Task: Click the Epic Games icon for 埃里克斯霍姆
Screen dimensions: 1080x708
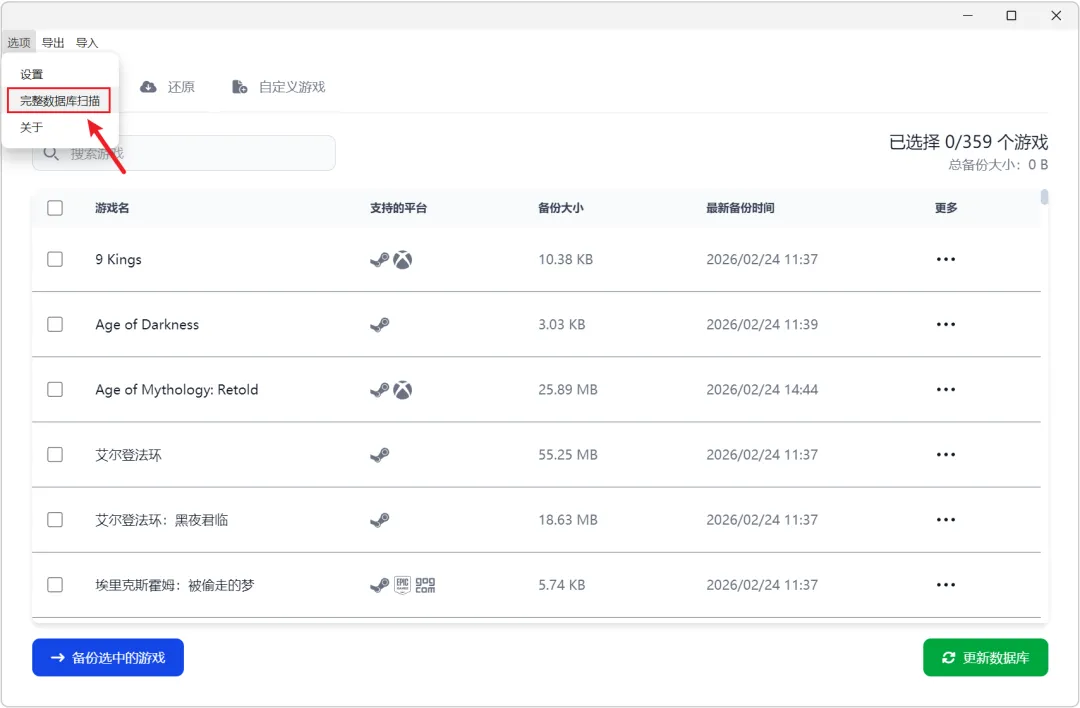Action: coord(402,585)
